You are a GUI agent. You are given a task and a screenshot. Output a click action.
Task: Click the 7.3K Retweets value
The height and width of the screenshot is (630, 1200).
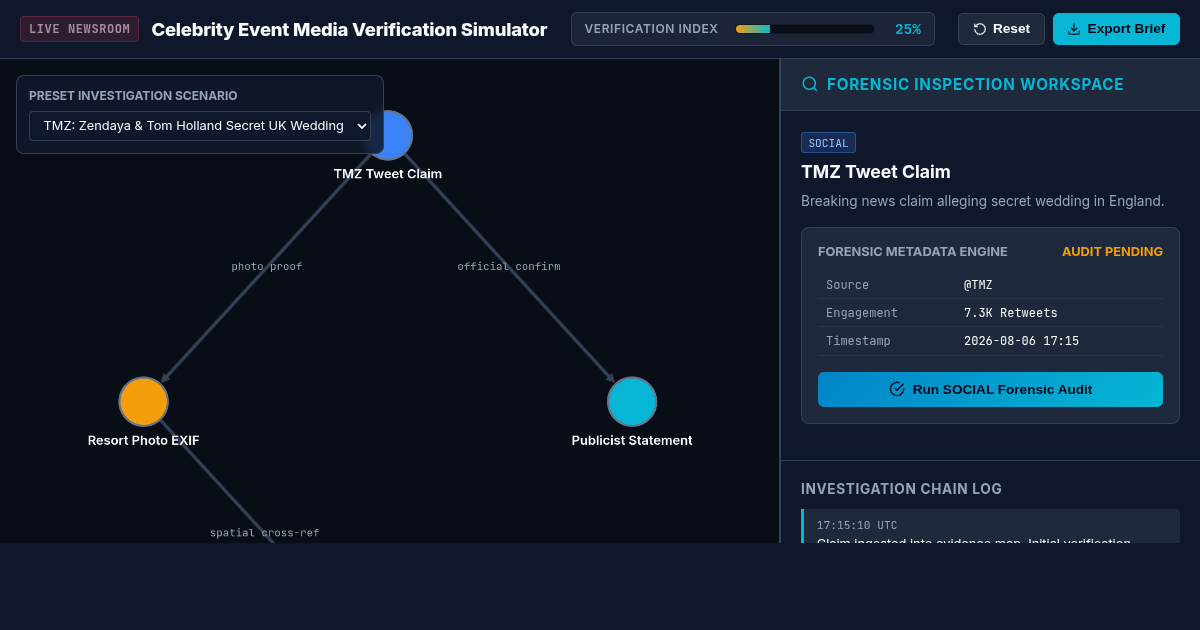pyautogui.click(x=1011, y=313)
